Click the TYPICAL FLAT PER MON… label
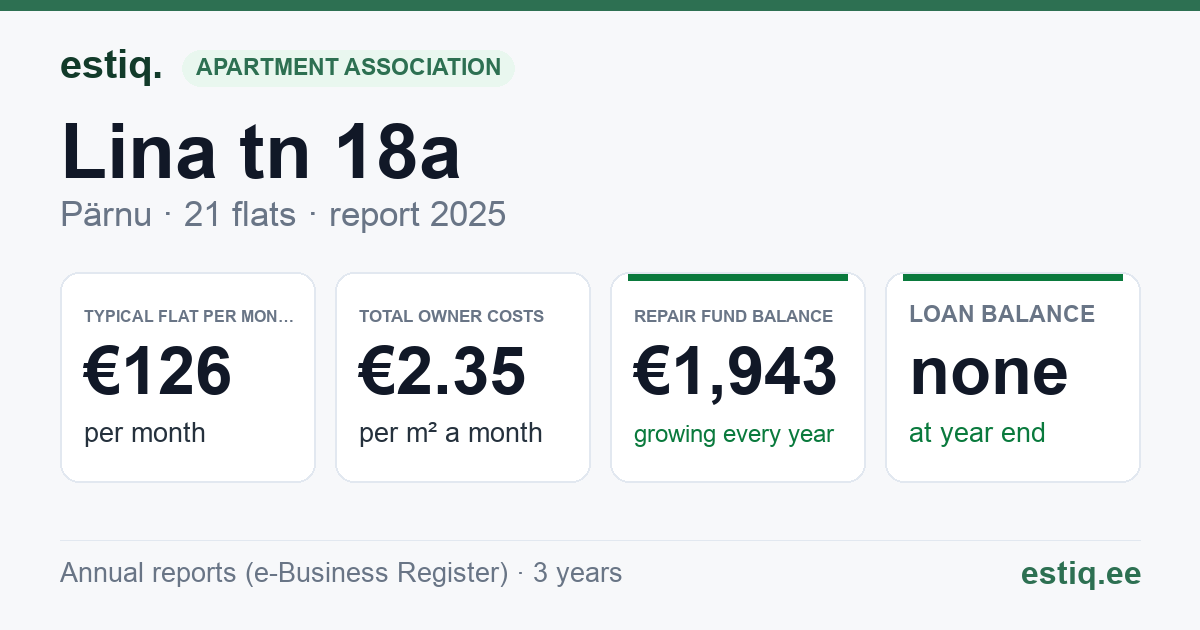The image size is (1200, 630). click(190, 316)
